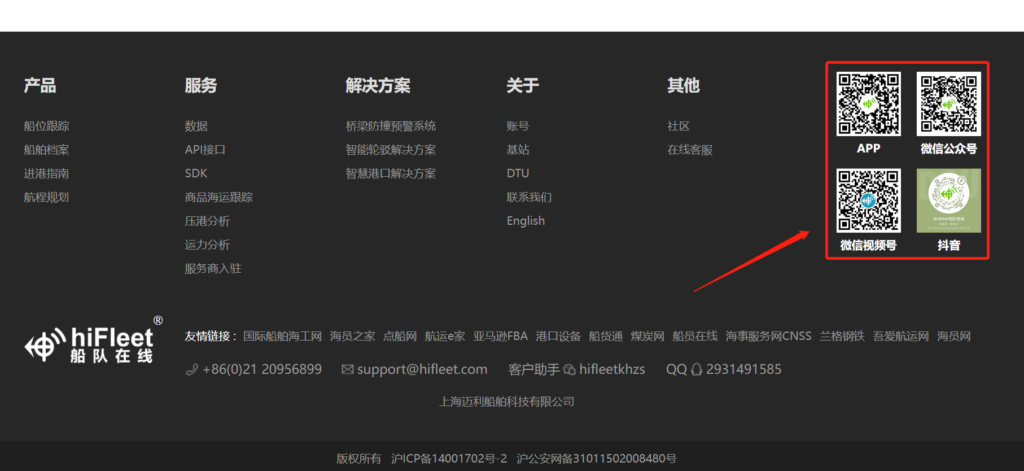Viewport: 1024px width, 471px height.
Task: Visit 煤炭网 friend link
Action: tap(647, 336)
